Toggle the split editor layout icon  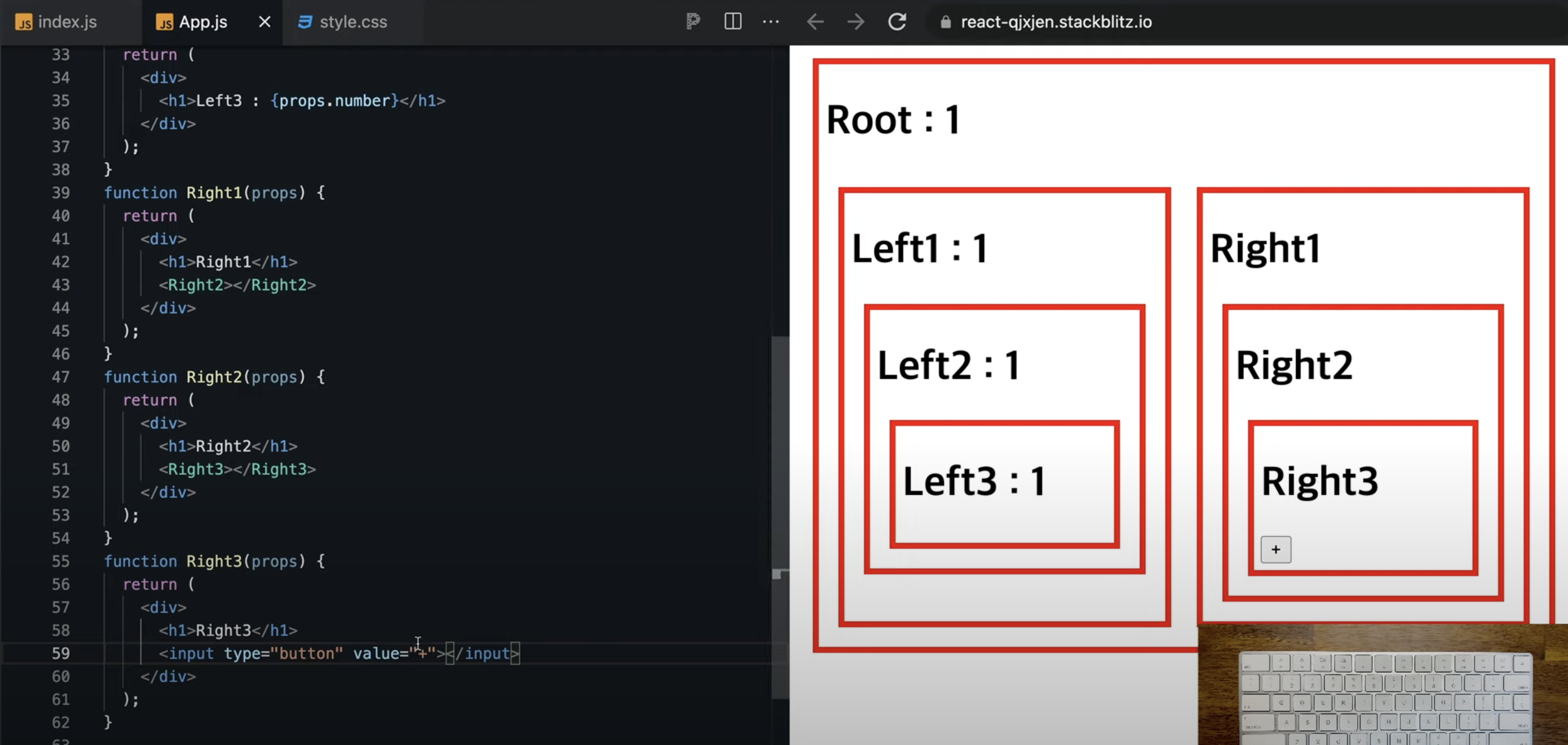point(732,22)
